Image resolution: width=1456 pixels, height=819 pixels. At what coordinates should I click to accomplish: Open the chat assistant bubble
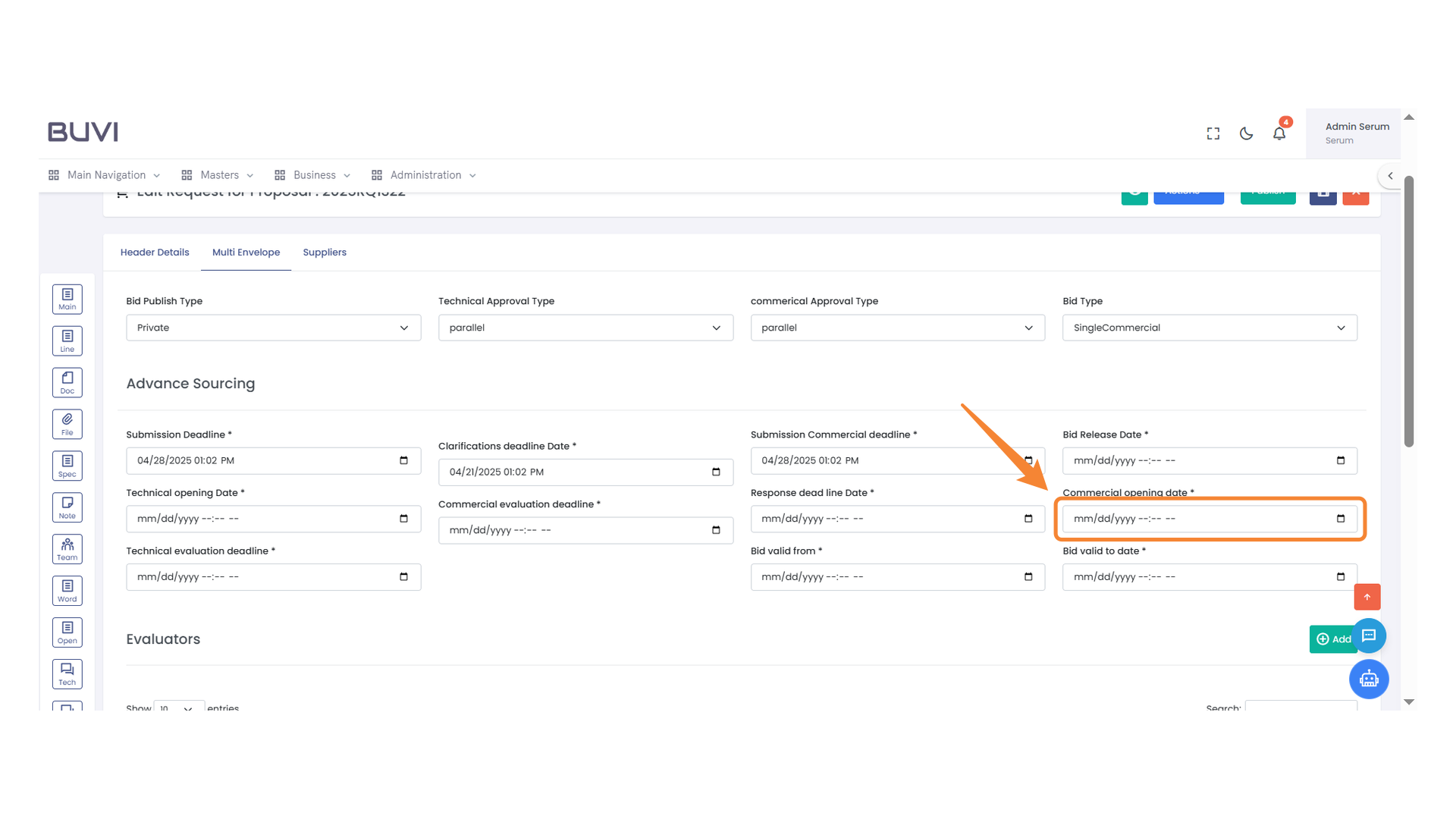pos(1370,635)
